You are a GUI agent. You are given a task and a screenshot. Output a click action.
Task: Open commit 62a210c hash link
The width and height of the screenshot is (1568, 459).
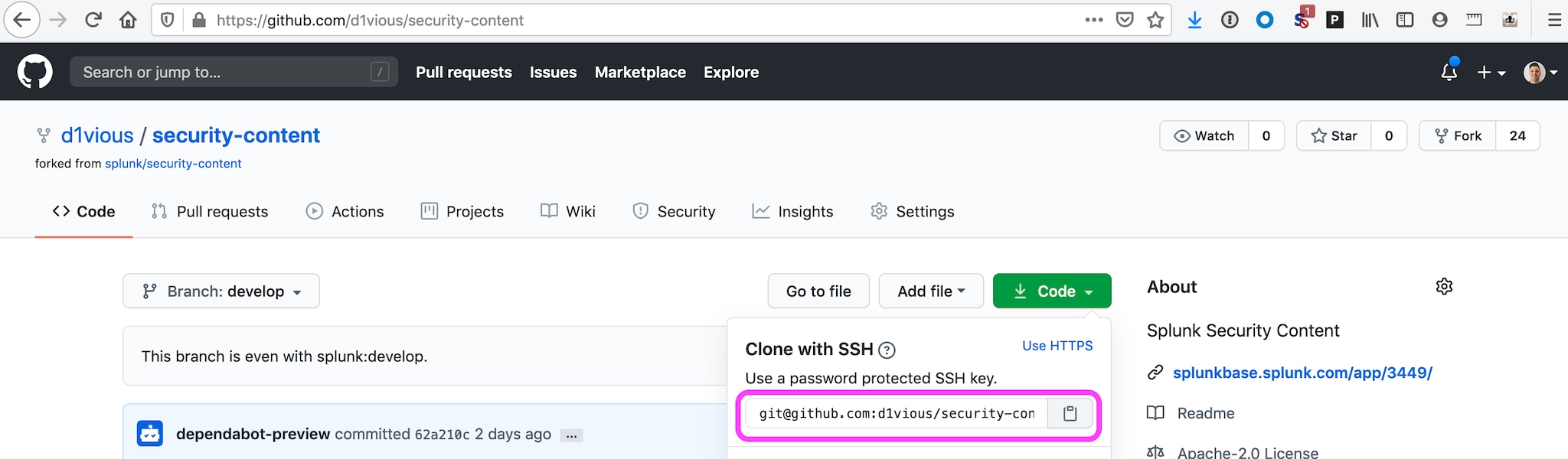pos(442,435)
